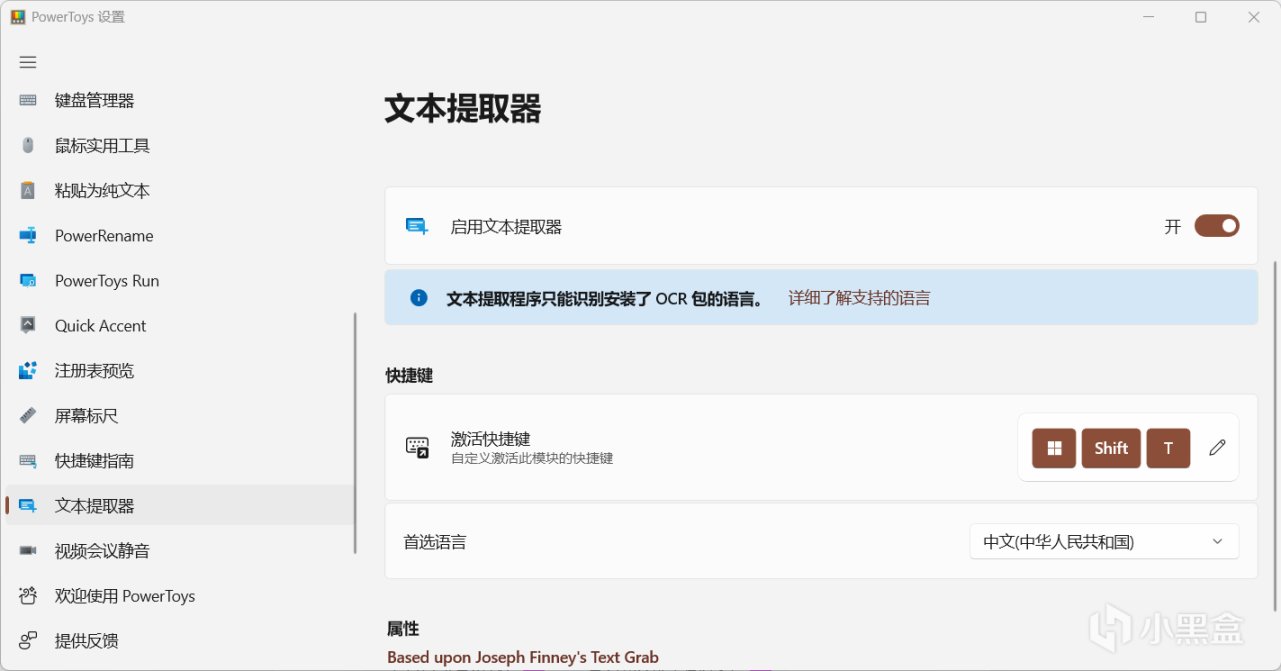1281x671 pixels.
Task: Click the Keyboard Manager (键盘管理器) icon
Action: [28, 100]
